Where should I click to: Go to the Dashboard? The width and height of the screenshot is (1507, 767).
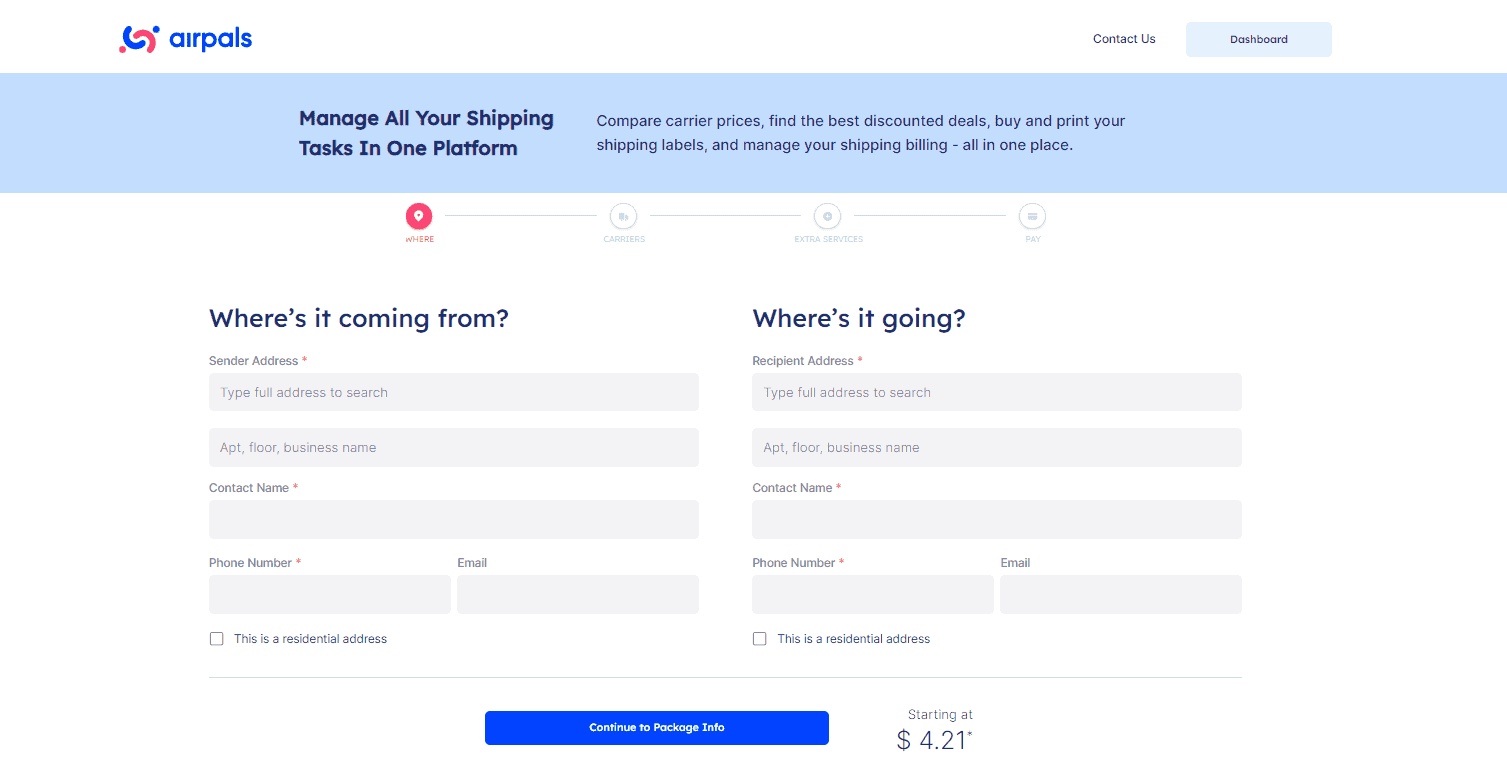[x=1258, y=39]
